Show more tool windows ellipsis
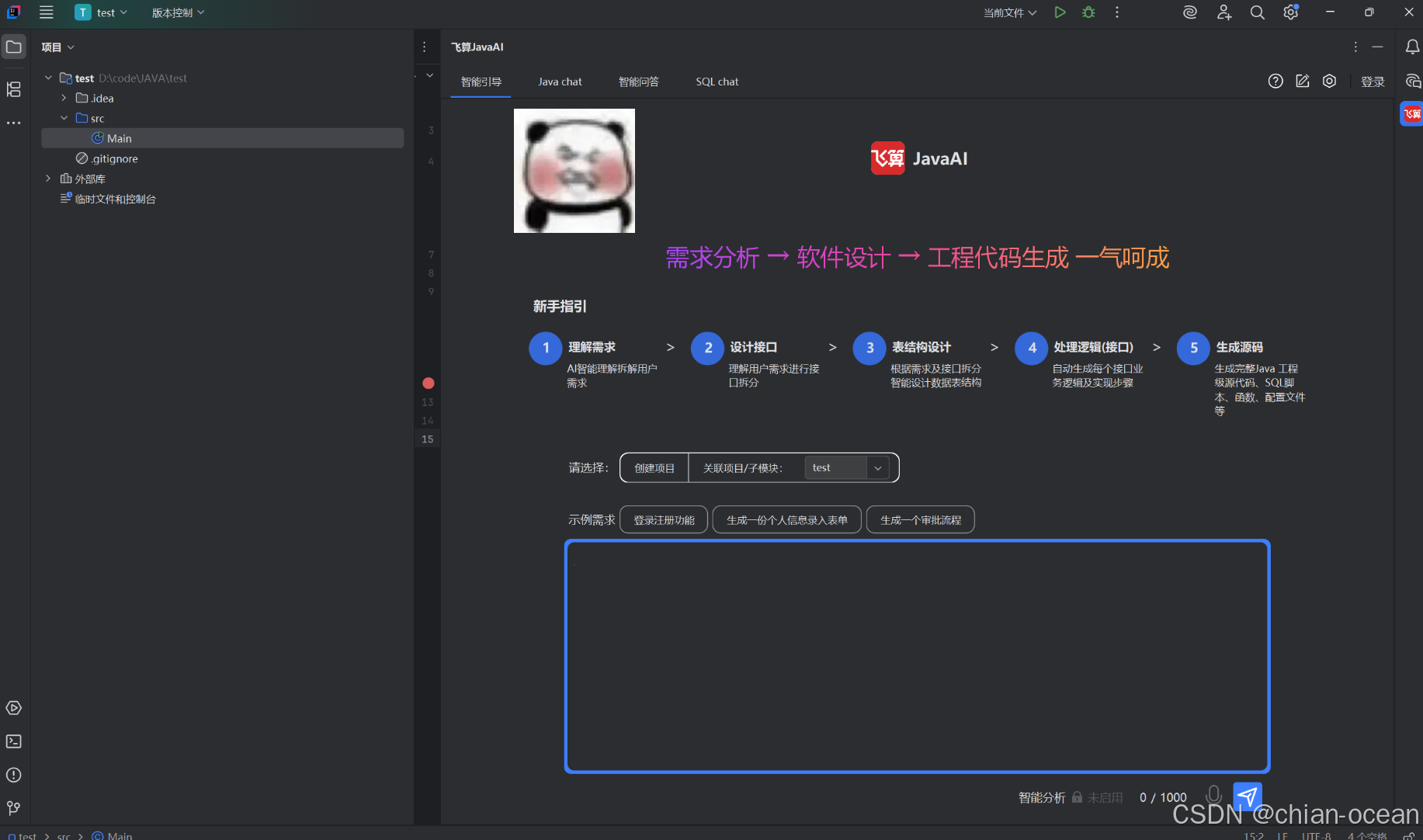1423x840 pixels. (x=14, y=123)
